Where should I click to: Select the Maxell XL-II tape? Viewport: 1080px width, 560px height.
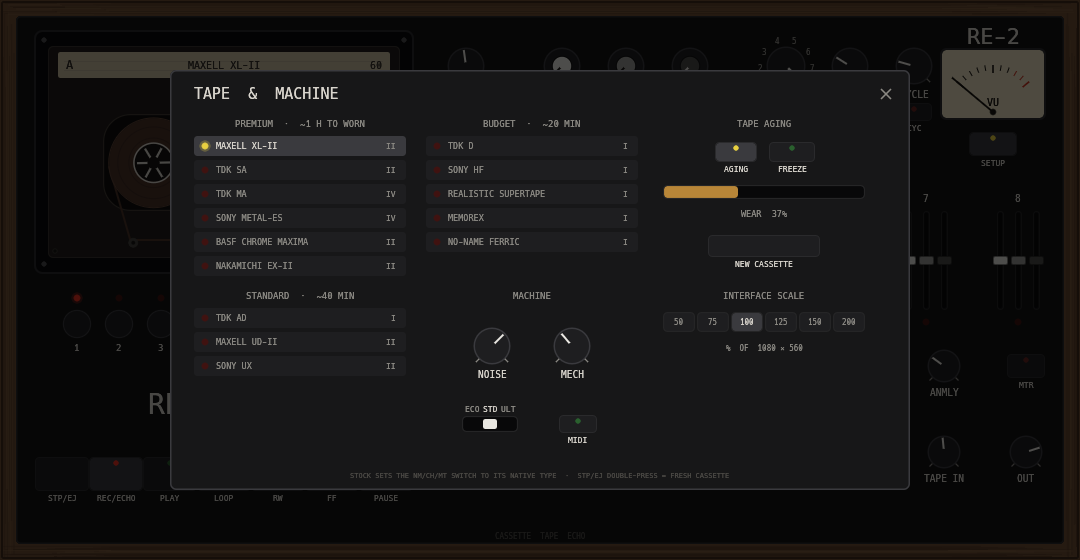click(300, 146)
